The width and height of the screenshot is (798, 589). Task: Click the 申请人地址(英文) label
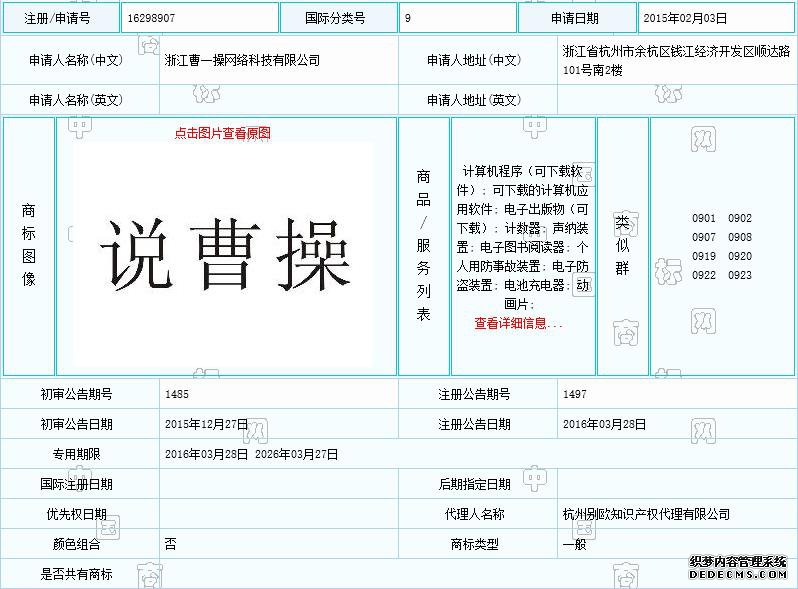click(x=474, y=100)
